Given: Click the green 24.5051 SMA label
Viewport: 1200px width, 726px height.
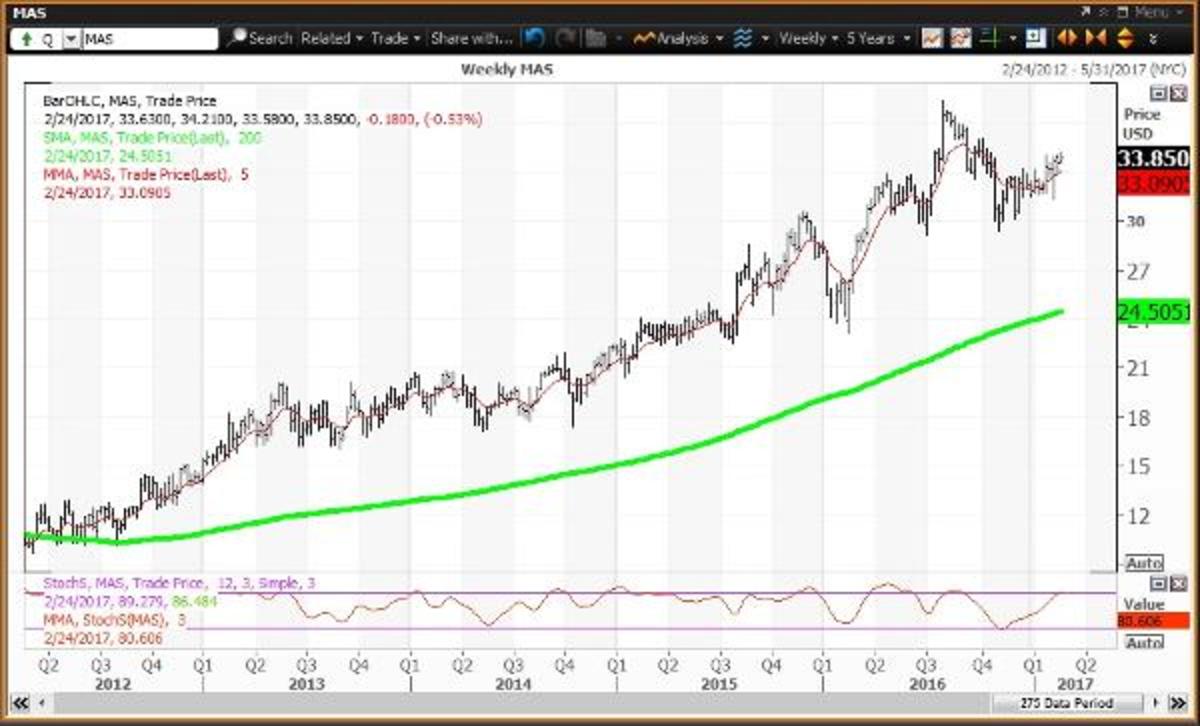Looking at the screenshot, I should coord(1152,313).
